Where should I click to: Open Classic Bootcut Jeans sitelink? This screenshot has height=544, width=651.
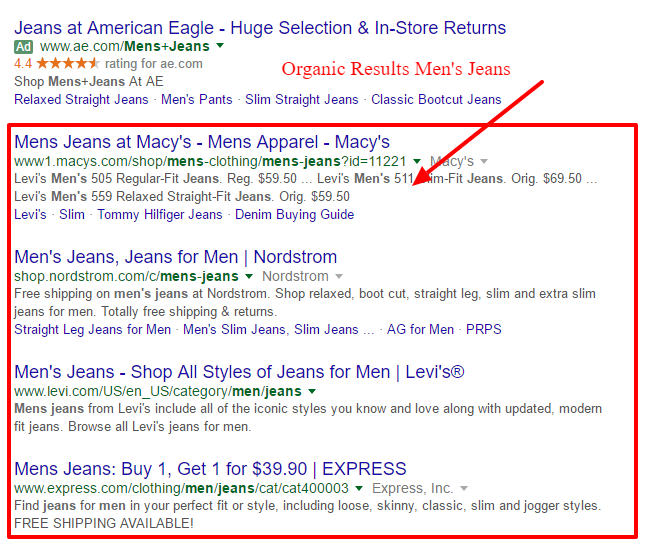tap(436, 100)
